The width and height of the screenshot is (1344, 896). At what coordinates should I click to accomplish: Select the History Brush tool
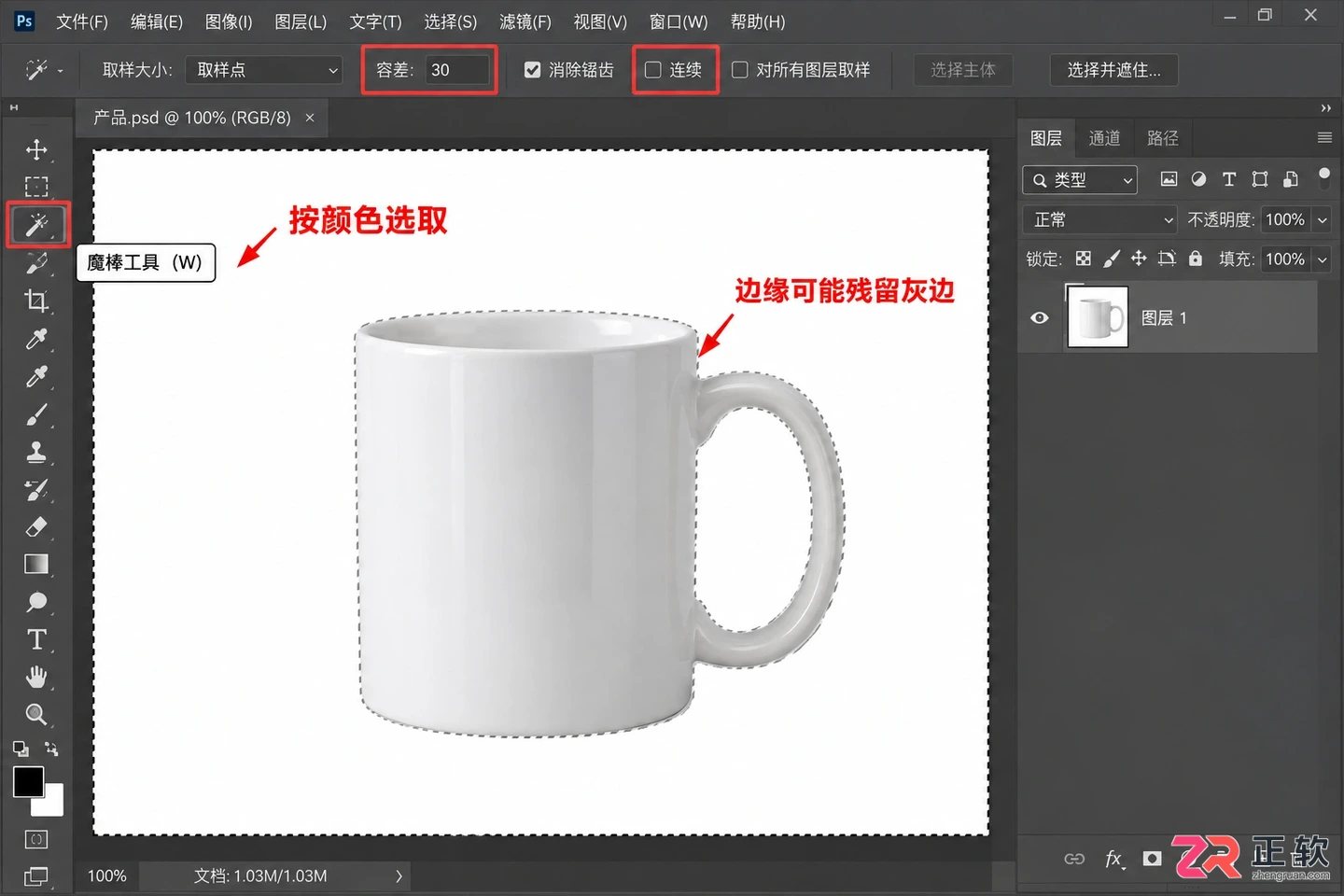click(36, 489)
